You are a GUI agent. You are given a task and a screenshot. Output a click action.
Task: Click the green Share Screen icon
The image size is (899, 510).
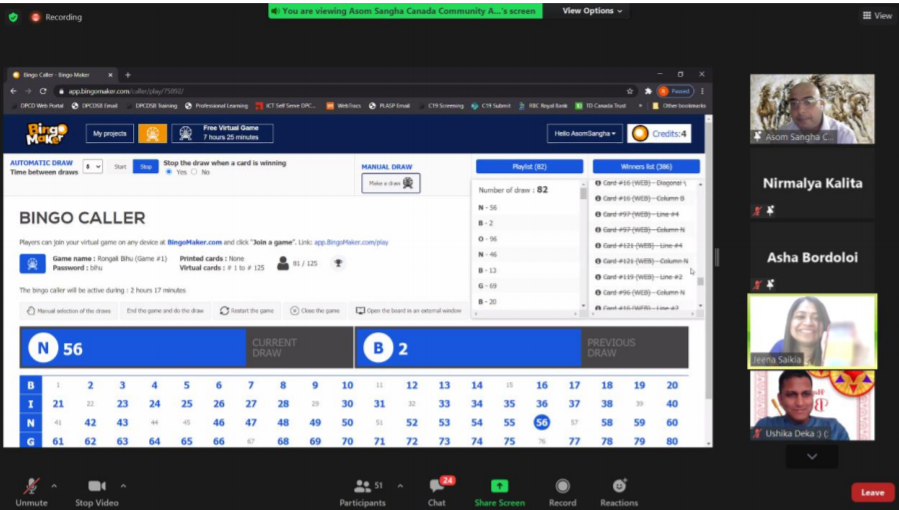499,486
